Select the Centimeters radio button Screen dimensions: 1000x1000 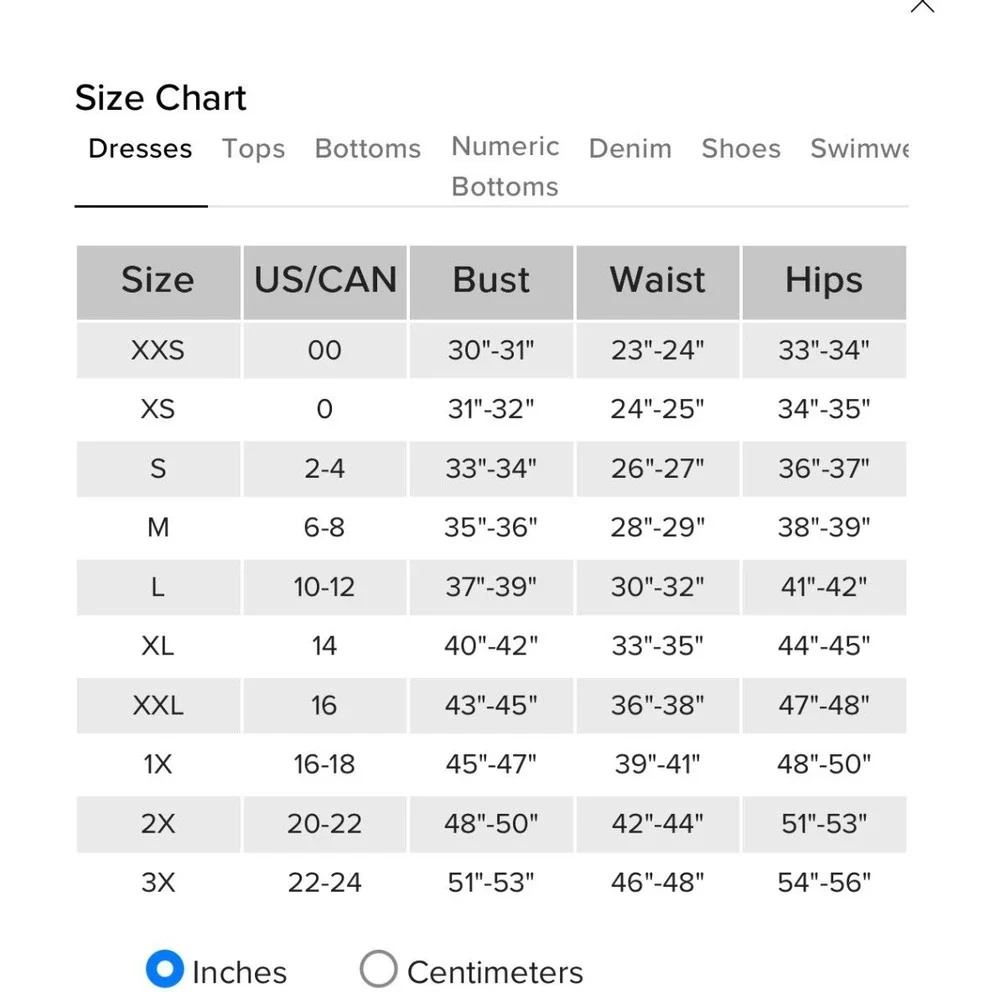point(378,969)
